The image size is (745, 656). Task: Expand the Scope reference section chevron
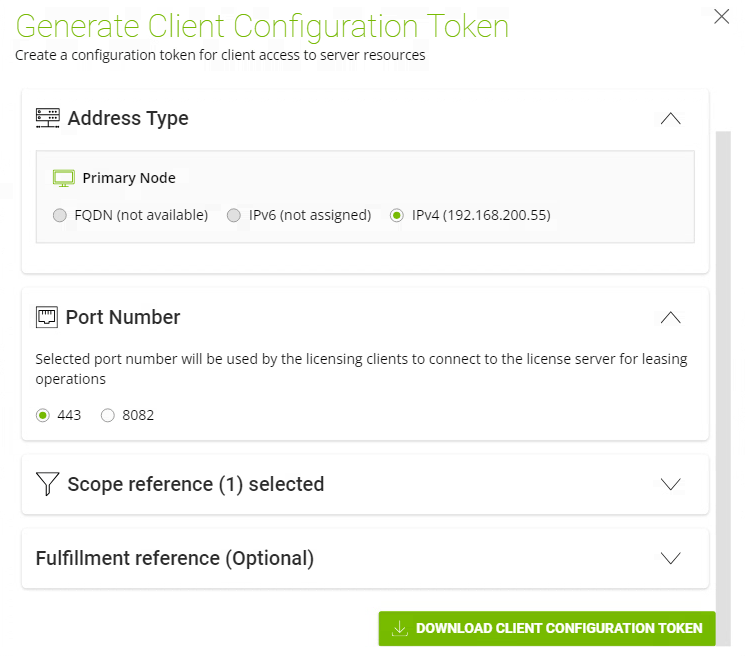point(671,484)
